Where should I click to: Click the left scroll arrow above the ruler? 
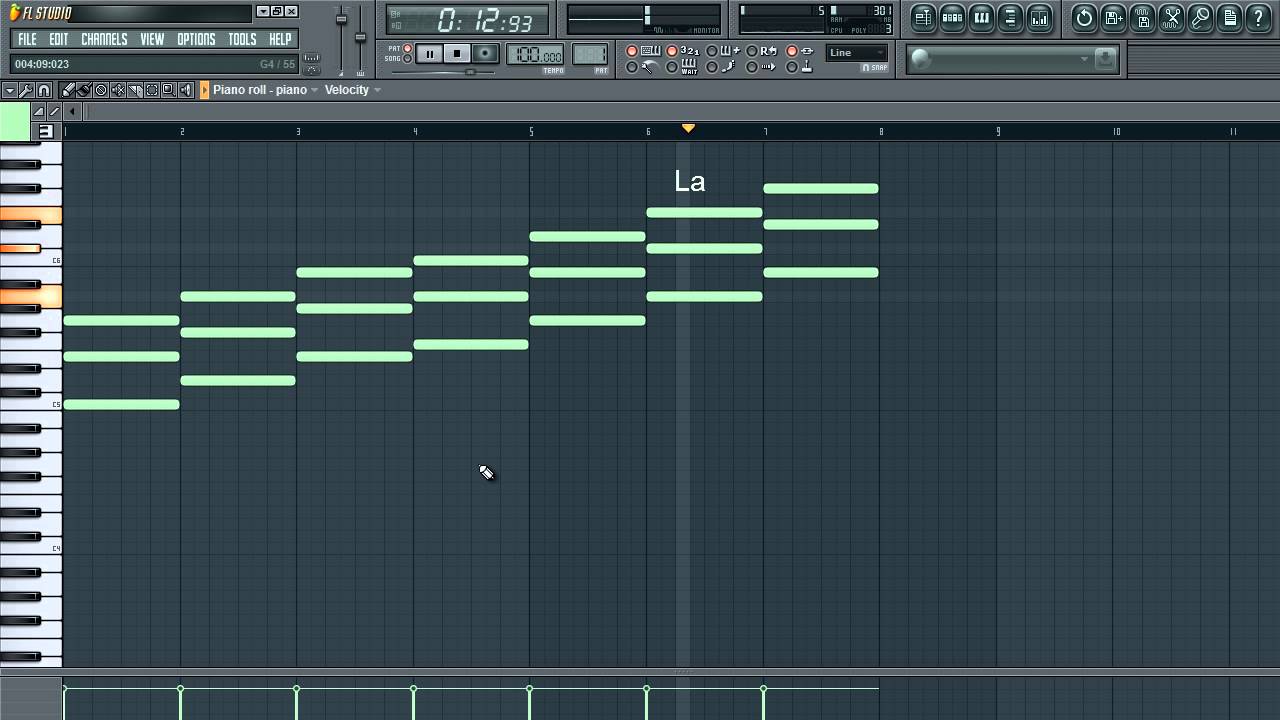[72, 111]
